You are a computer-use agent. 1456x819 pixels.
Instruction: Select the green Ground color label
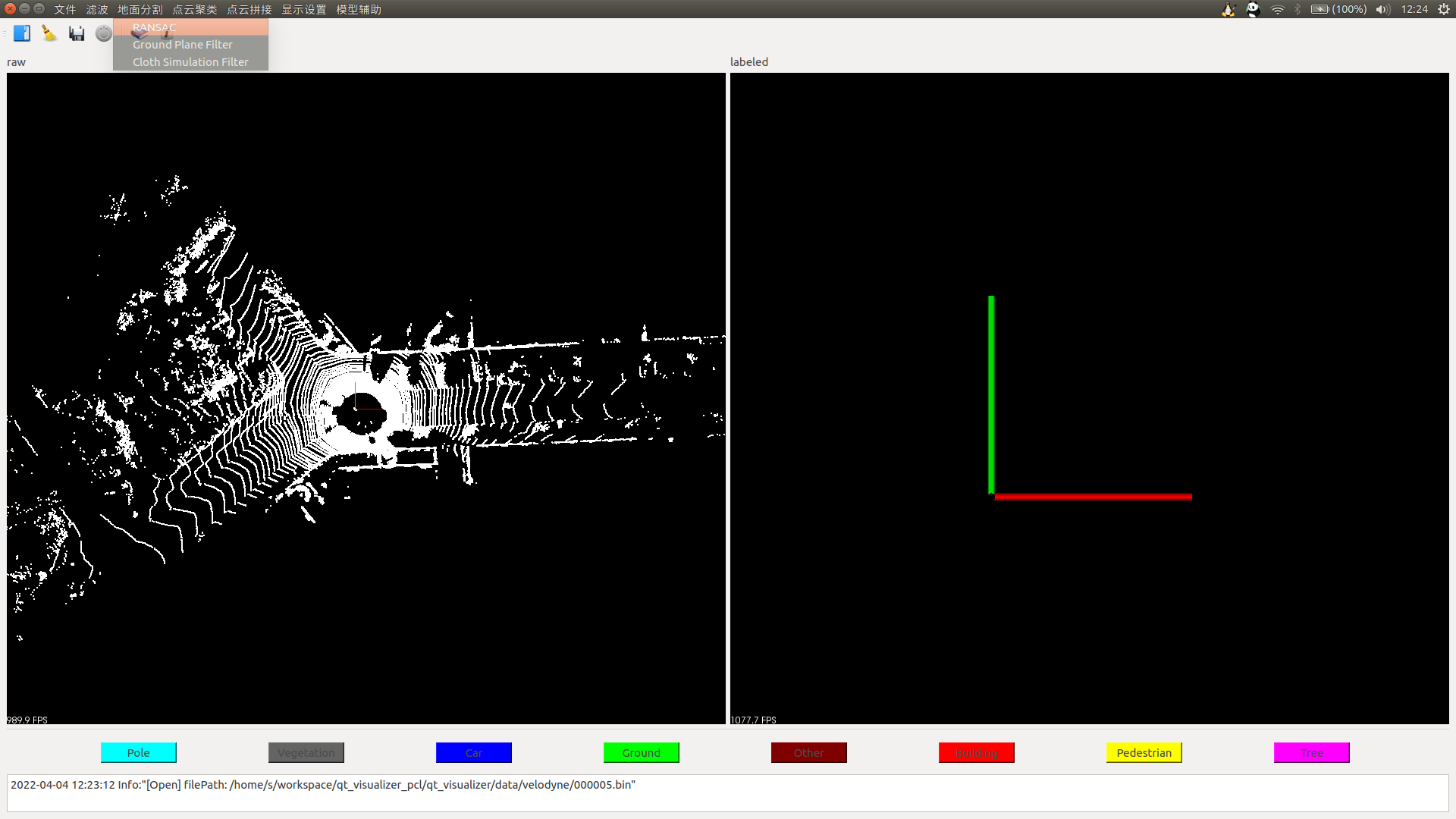[642, 752]
